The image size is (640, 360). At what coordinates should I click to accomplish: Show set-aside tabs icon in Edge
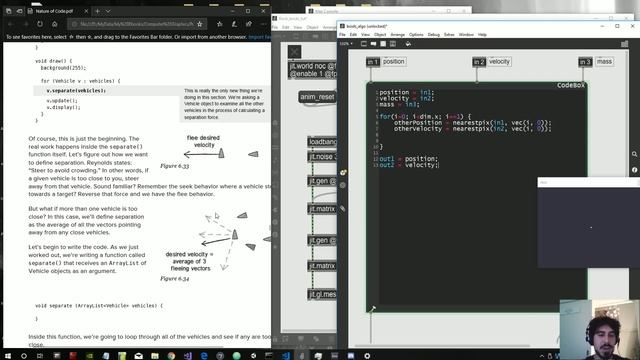point(9,11)
